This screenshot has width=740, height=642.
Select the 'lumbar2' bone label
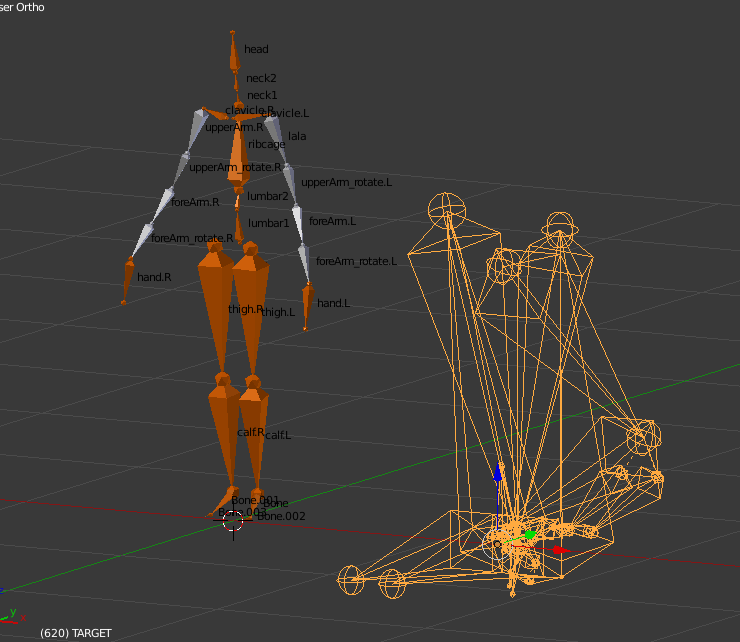click(268, 196)
